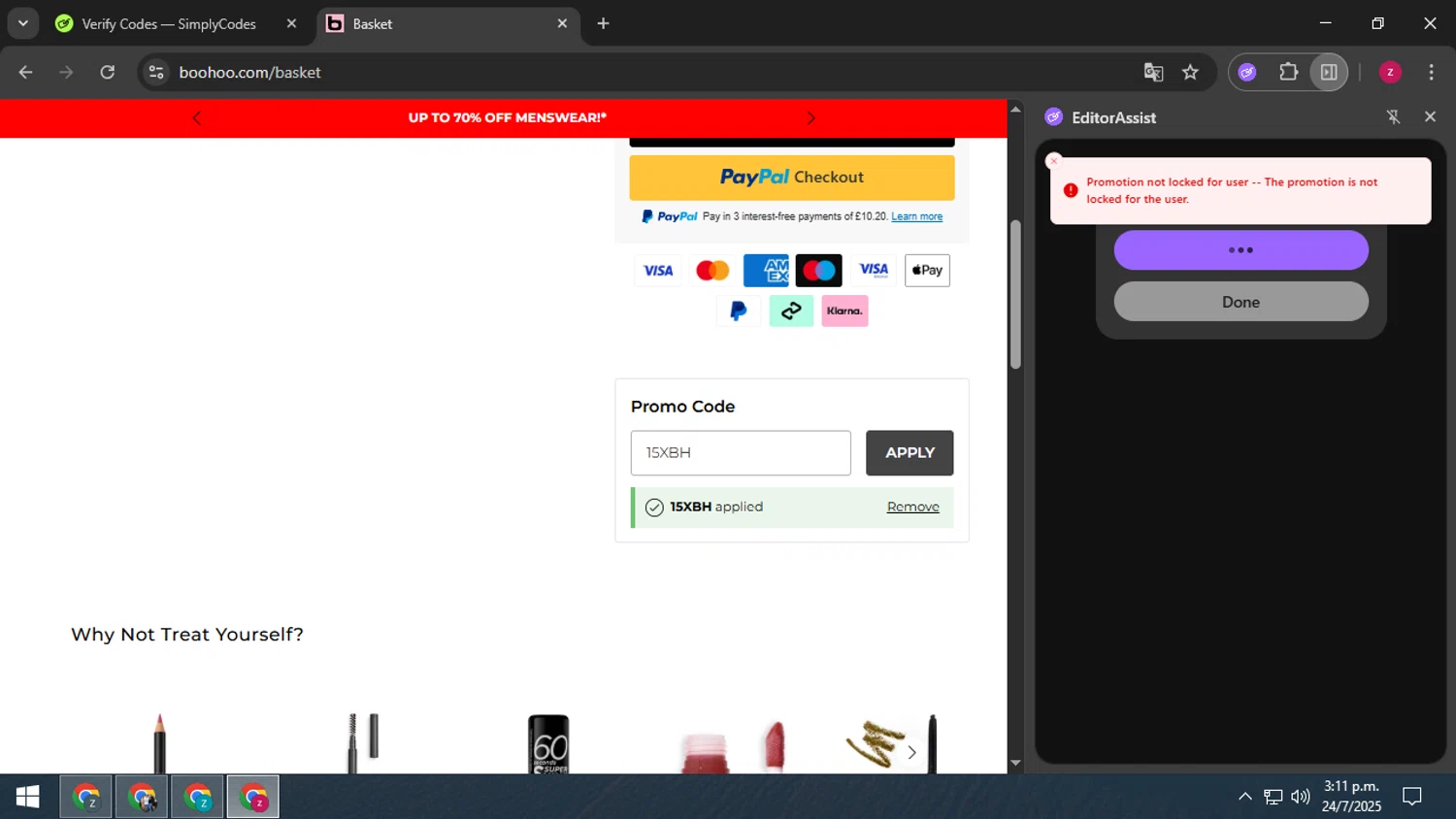Click the Apple Pay icon

(927, 271)
